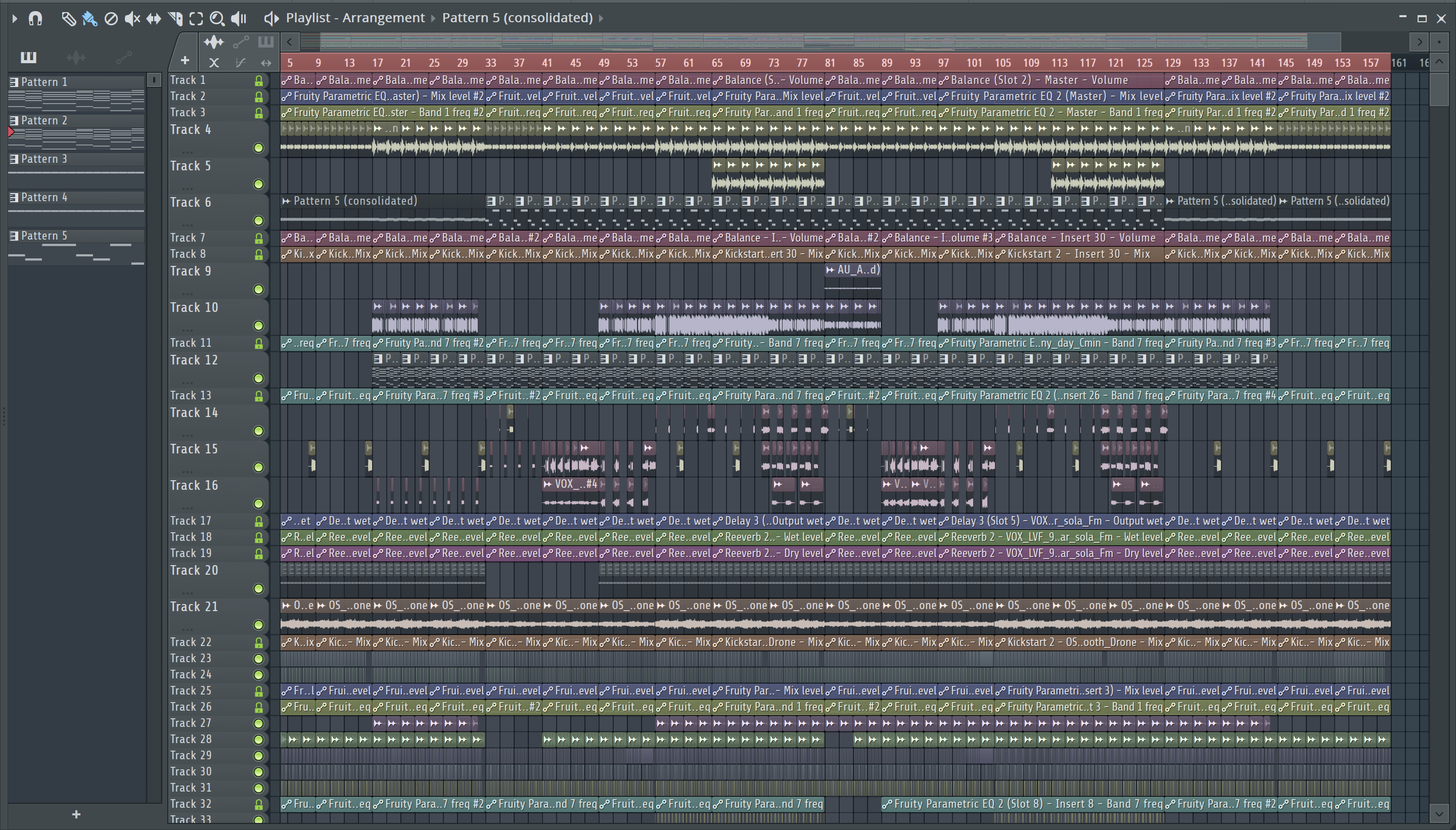
Task: Toggle Track 11 lock icon
Action: [259, 344]
